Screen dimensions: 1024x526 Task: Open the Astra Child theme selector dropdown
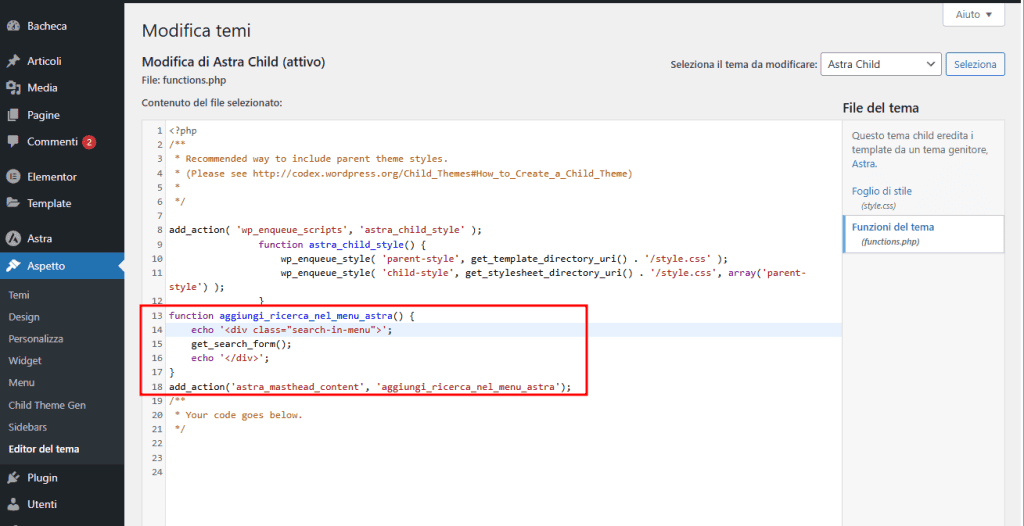coord(881,64)
